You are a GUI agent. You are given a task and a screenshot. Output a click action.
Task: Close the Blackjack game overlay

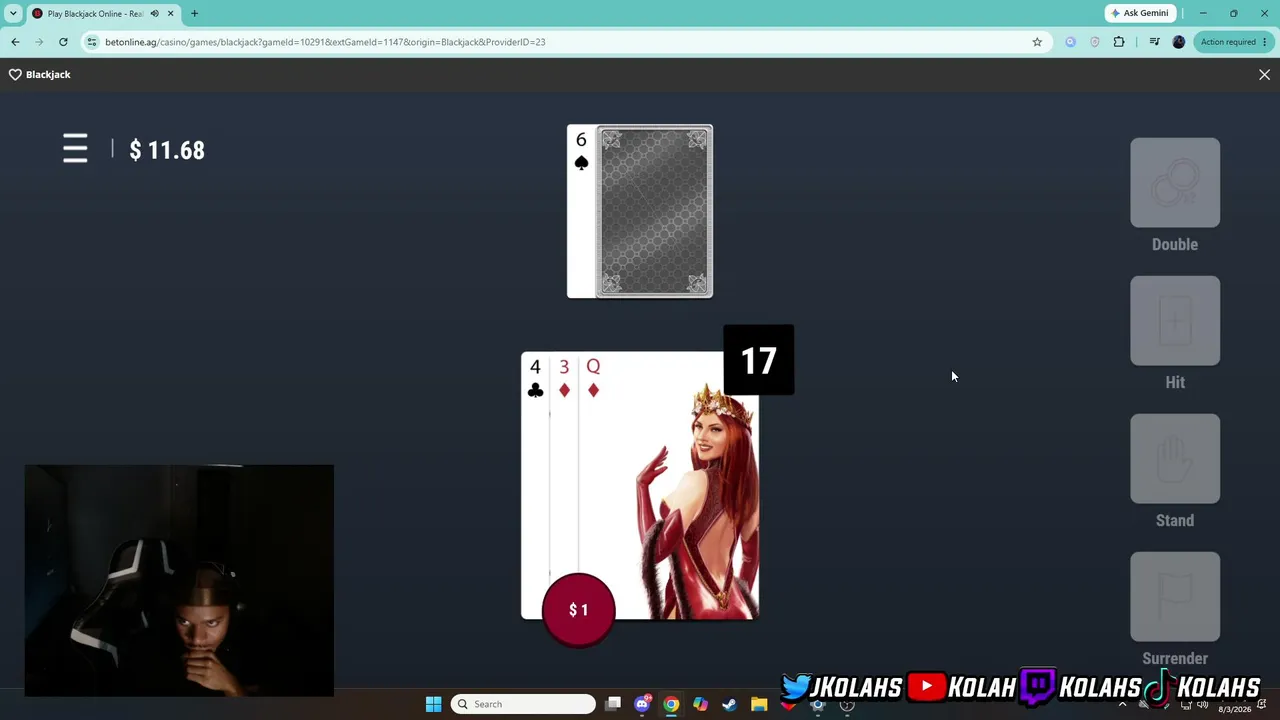(x=1264, y=75)
